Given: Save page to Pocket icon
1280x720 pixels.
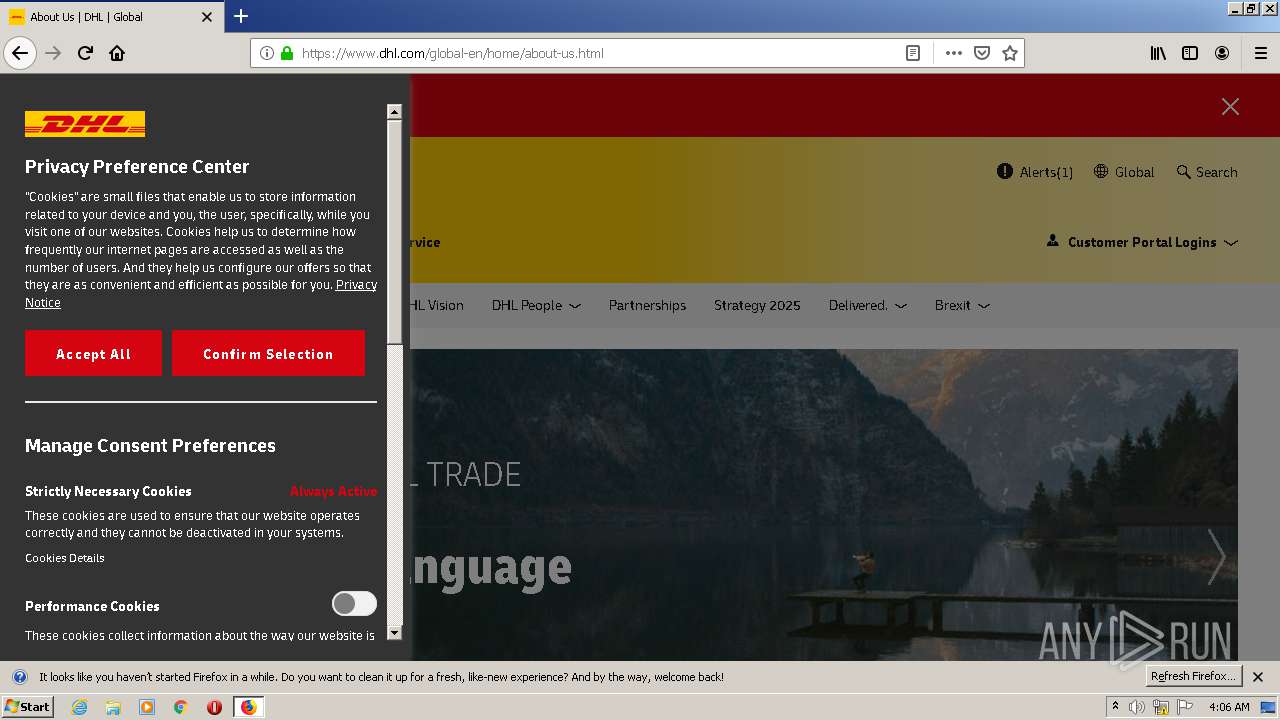Looking at the screenshot, I should click(982, 53).
